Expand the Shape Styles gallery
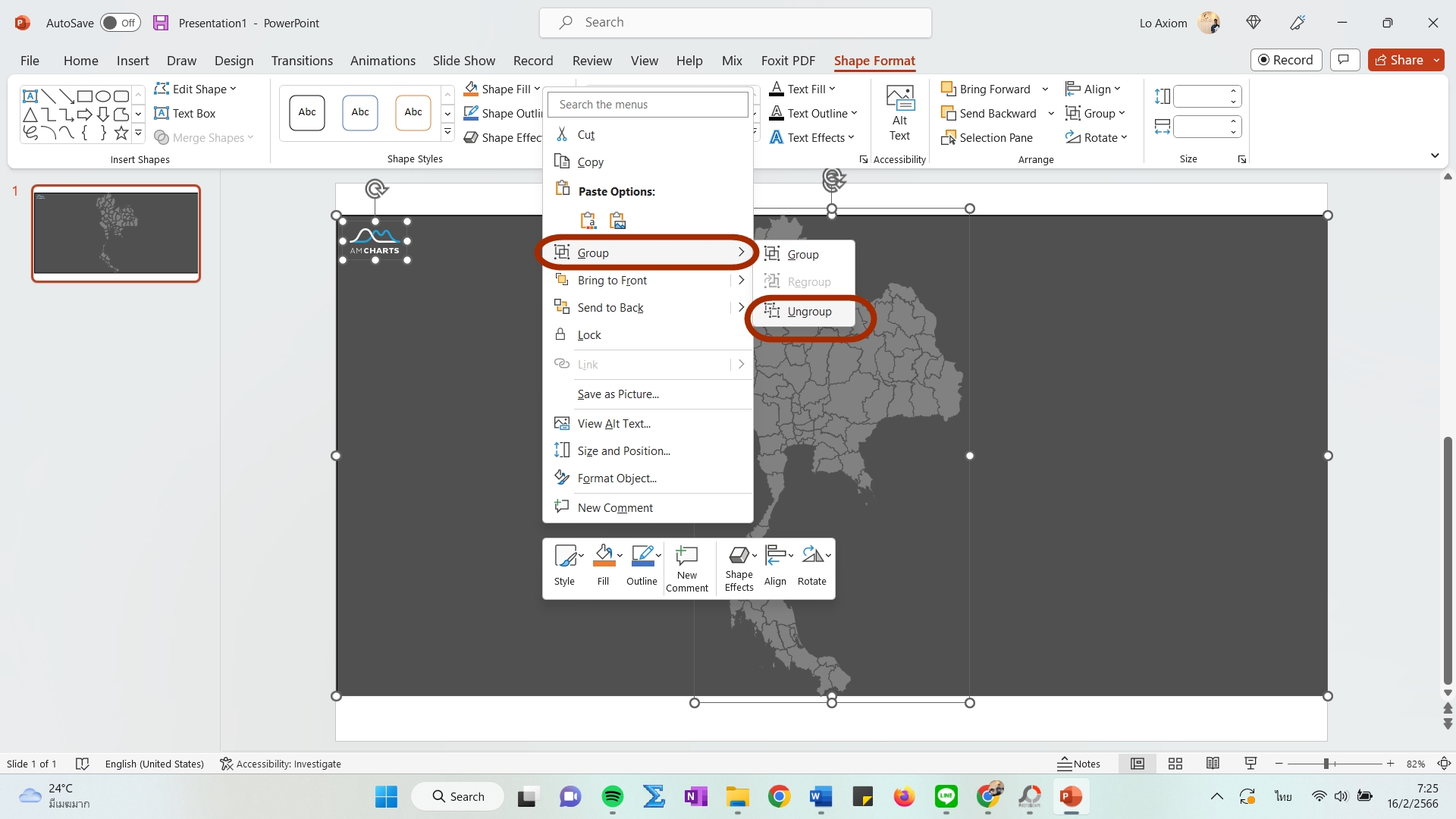 click(x=447, y=130)
